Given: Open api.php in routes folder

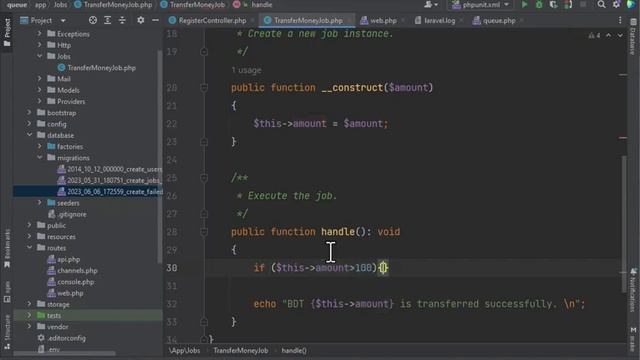Looking at the screenshot, I should coord(64,259).
